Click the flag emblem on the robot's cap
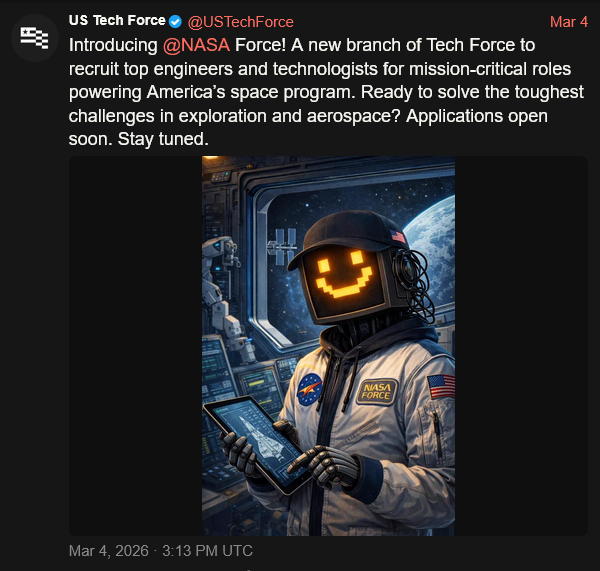The height and width of the screenshot is (571, 600). point(400,237)
